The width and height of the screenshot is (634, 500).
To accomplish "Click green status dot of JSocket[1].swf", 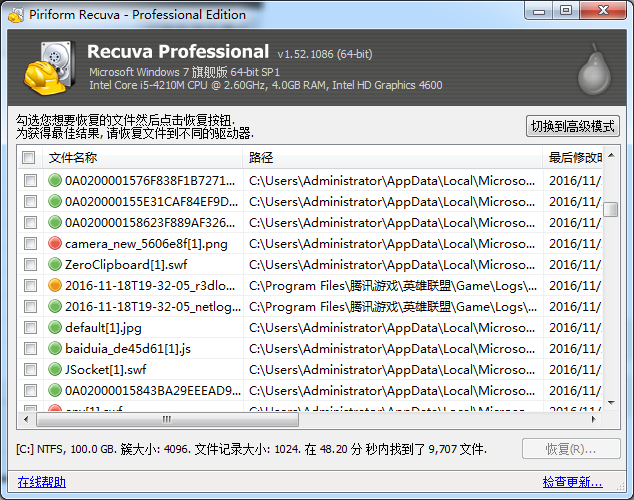I will (55, 369).
